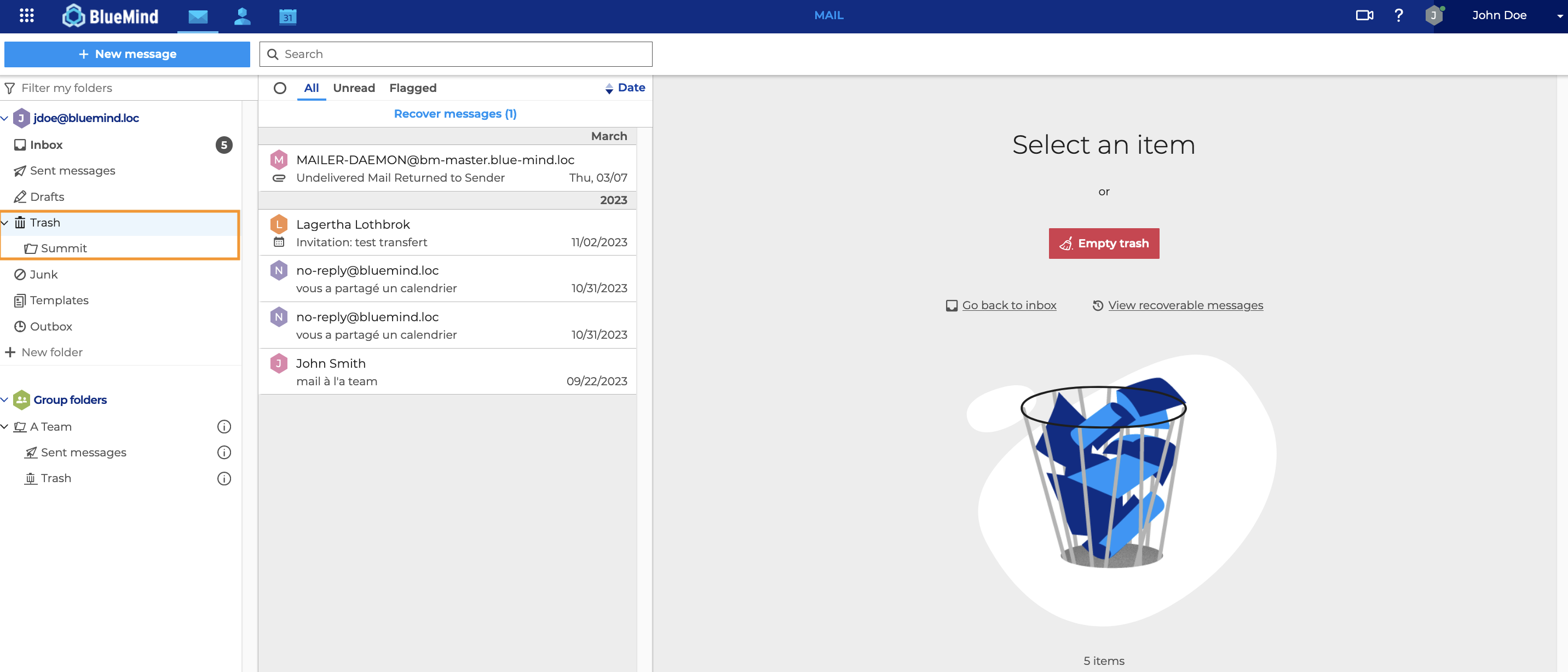Toggle the select-all messages circle
This screenshot has width=1568, height=672.
pos(279,88)
